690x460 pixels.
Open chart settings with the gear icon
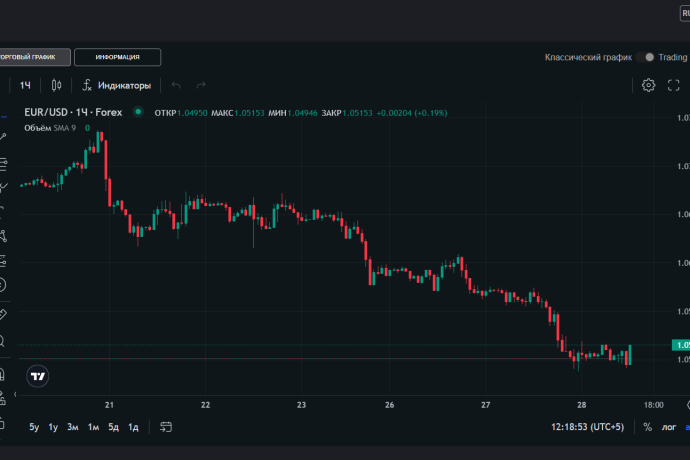648,85
